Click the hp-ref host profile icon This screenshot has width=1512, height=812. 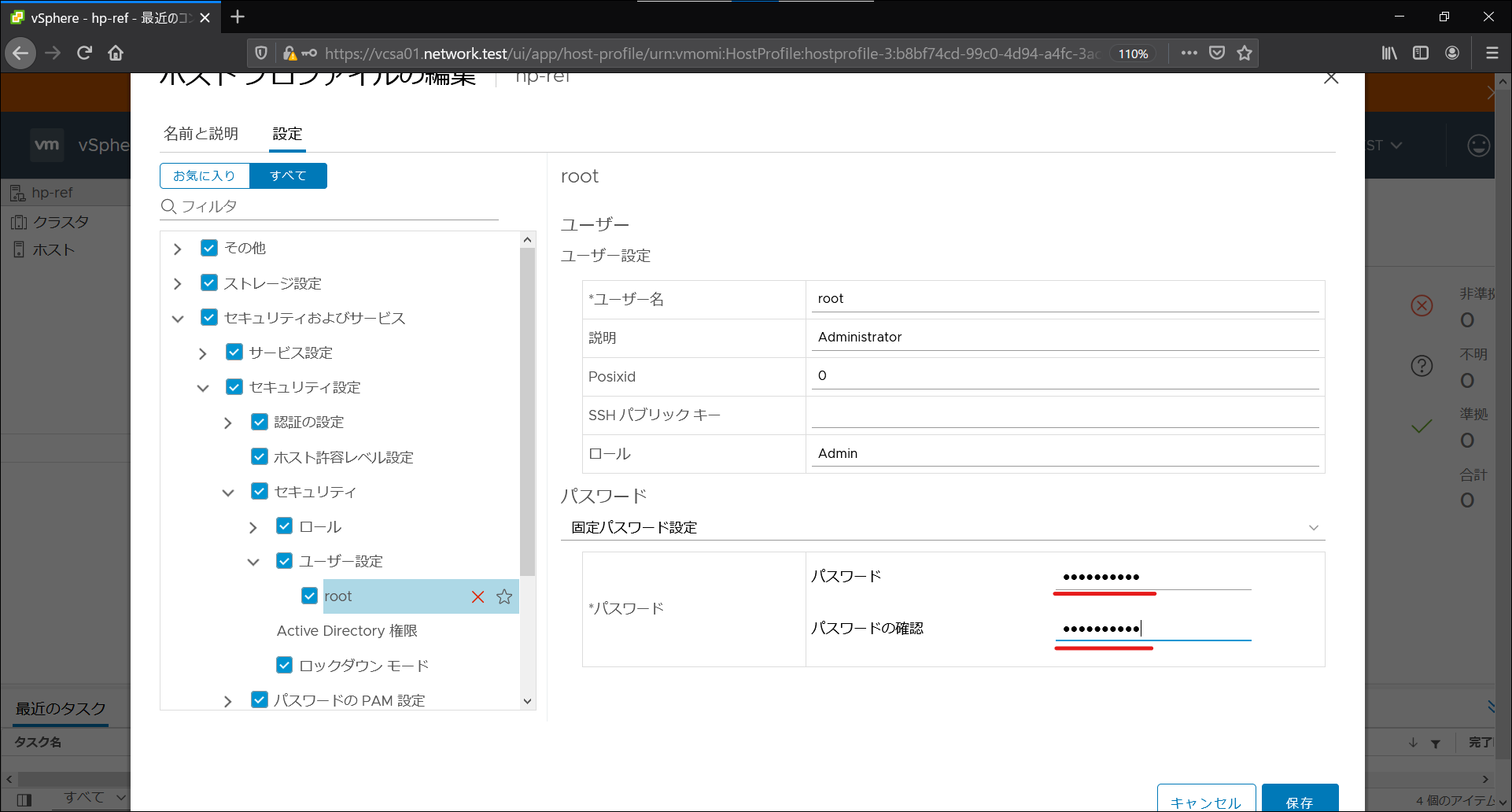pos(18,193)
